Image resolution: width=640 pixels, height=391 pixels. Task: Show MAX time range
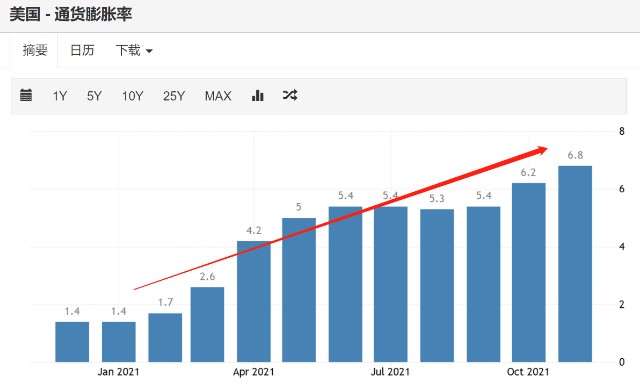[x=218, y=96]
